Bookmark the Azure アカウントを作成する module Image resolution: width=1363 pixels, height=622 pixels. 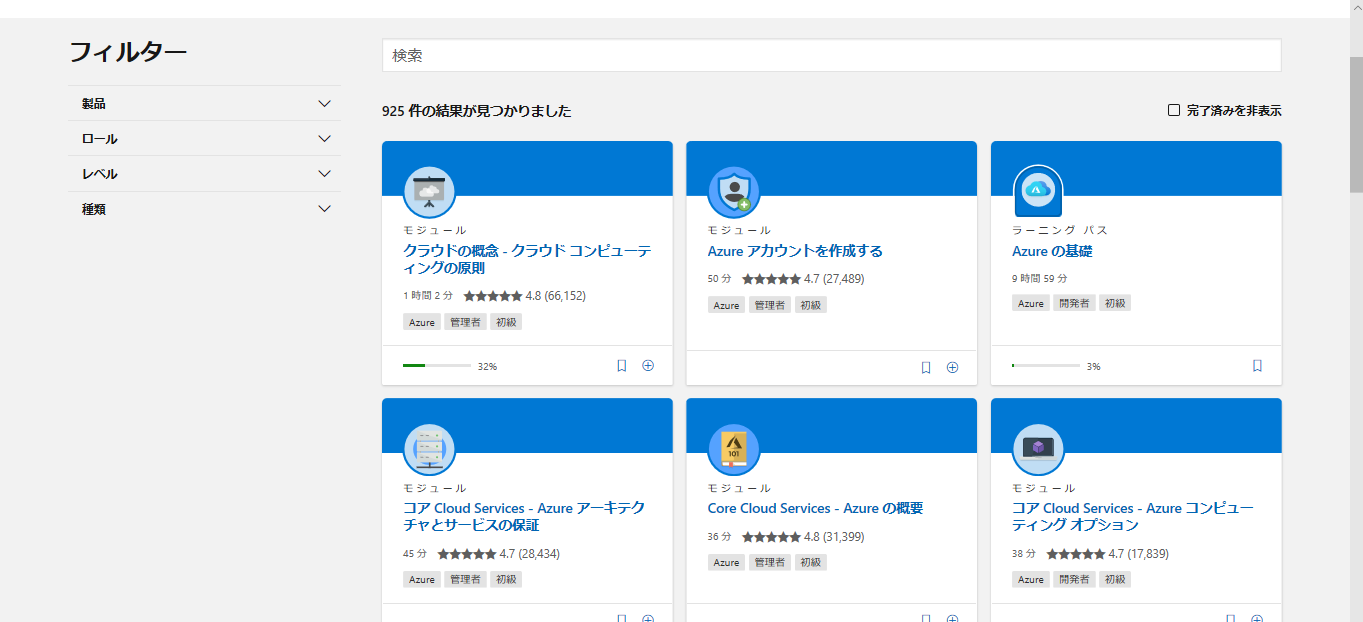926,367
